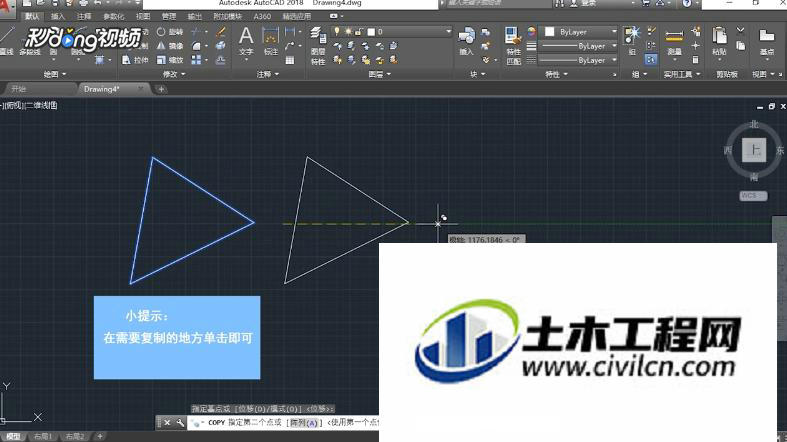Click the Hatch tool icon

coord(99,60)
